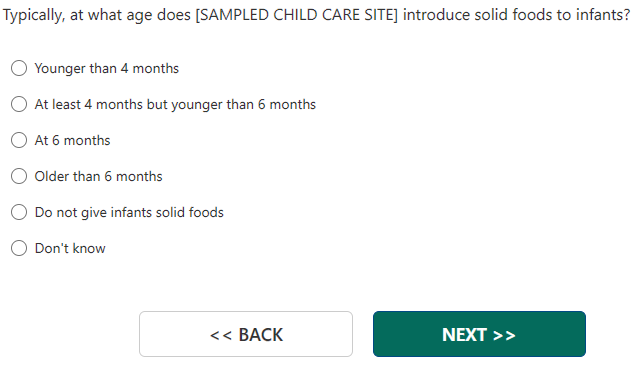Pick the 'Don't know' radio circle
The height and width of the screenshot is (386, 637).
19,248
